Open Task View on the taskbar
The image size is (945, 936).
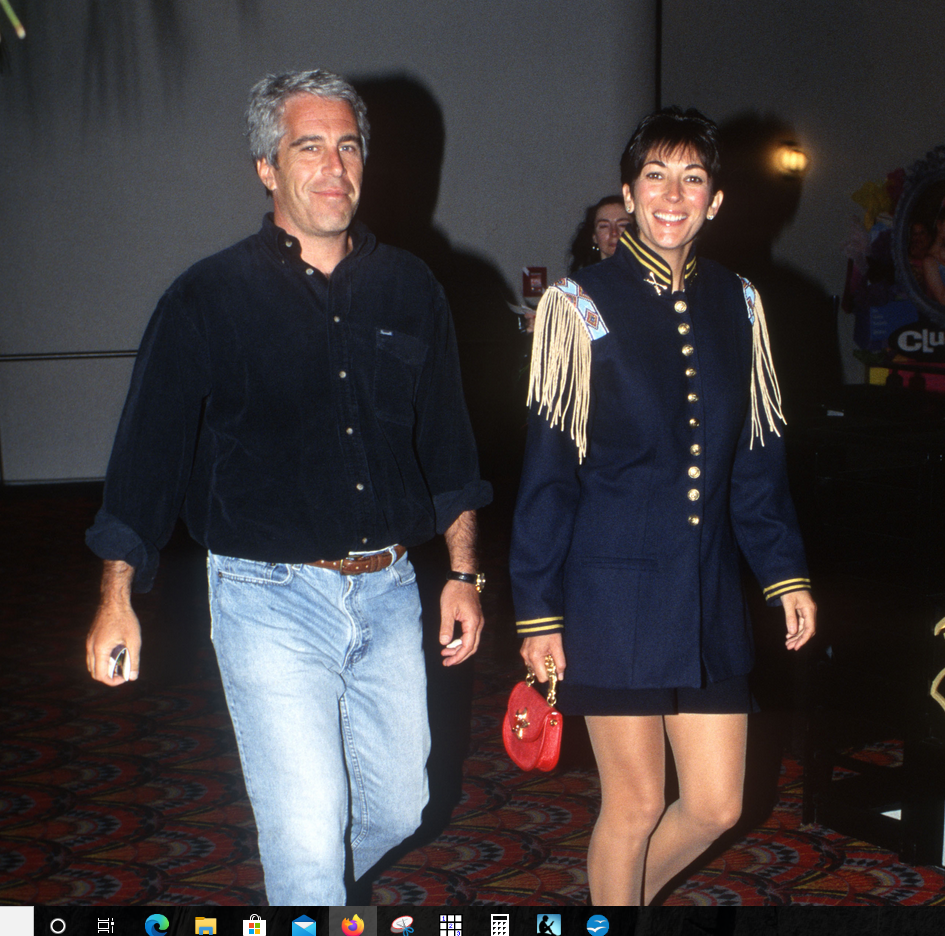106,924
